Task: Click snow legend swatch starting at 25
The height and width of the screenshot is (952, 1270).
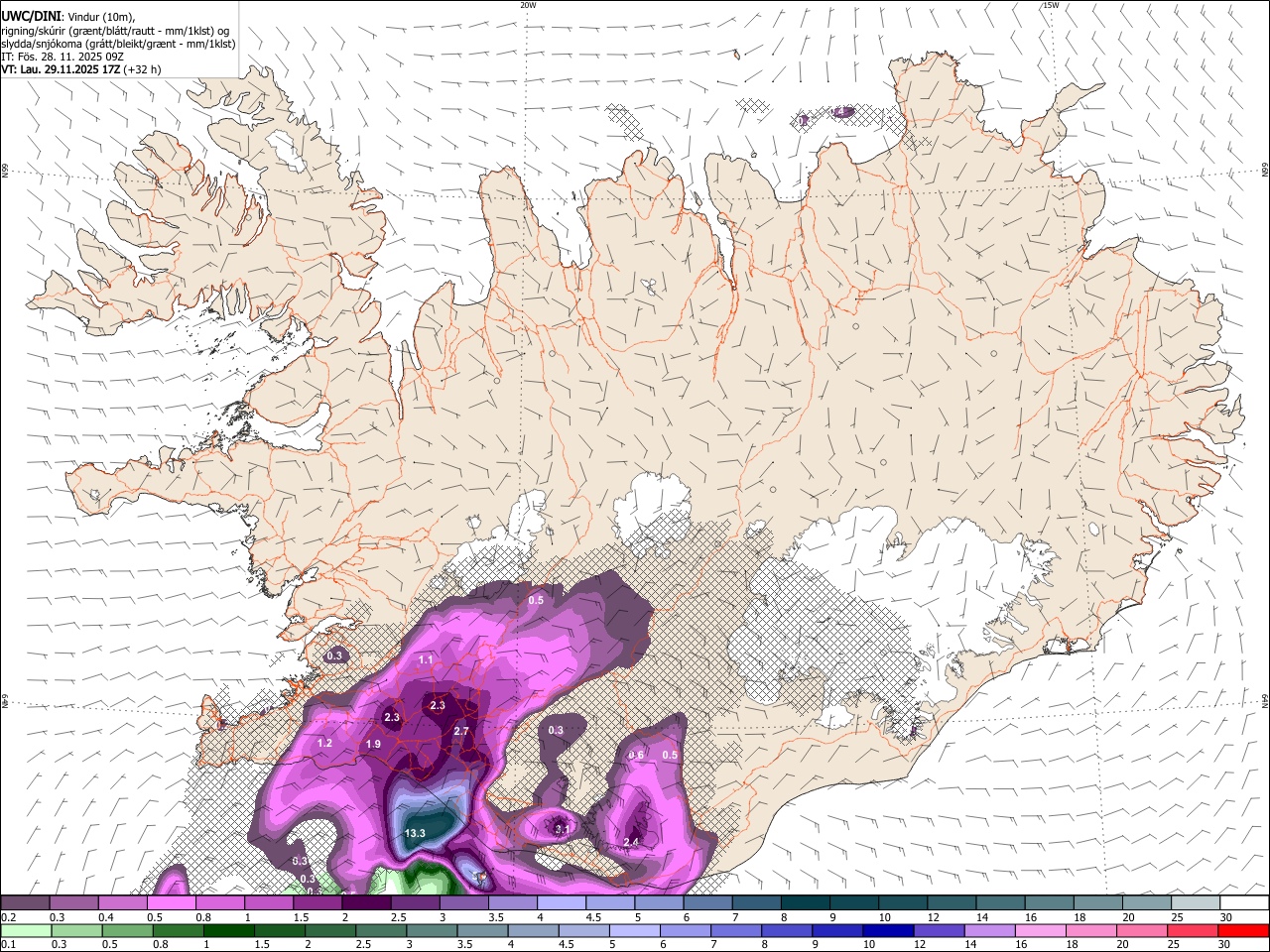Action: pyautogui.click(x=1195, y=902)
